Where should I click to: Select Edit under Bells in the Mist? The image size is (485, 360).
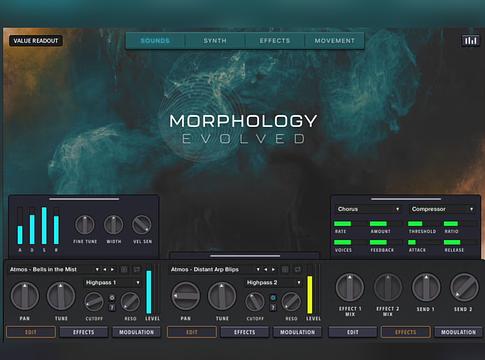click(x=31, y=332)
